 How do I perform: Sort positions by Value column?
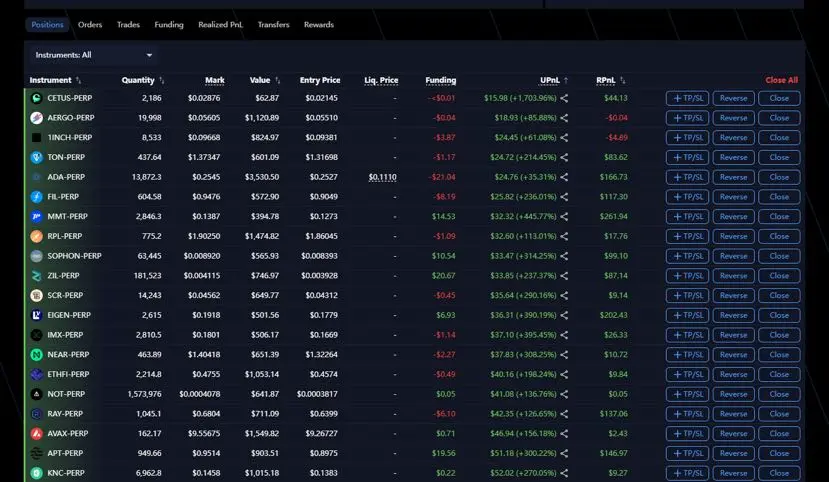click(265, 80)
